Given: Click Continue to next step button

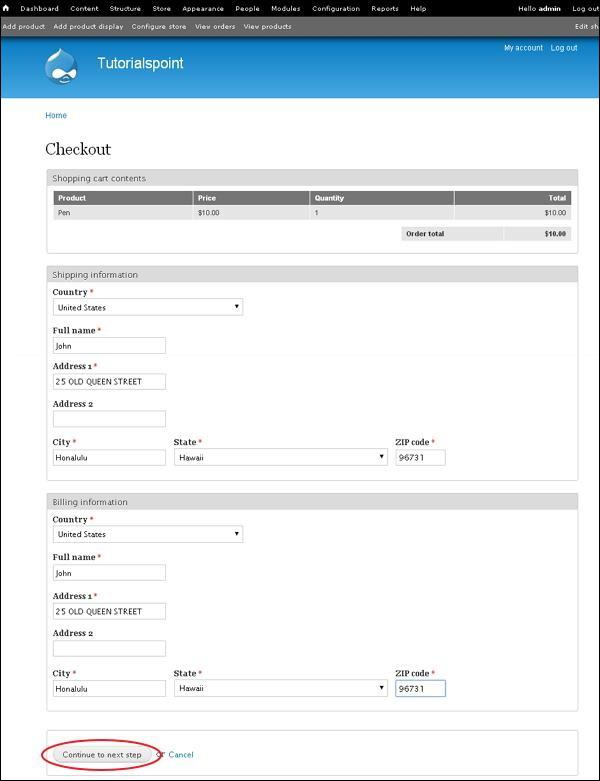Looking at the screenshot, I should pyautogui.click(x=102, y=755).
